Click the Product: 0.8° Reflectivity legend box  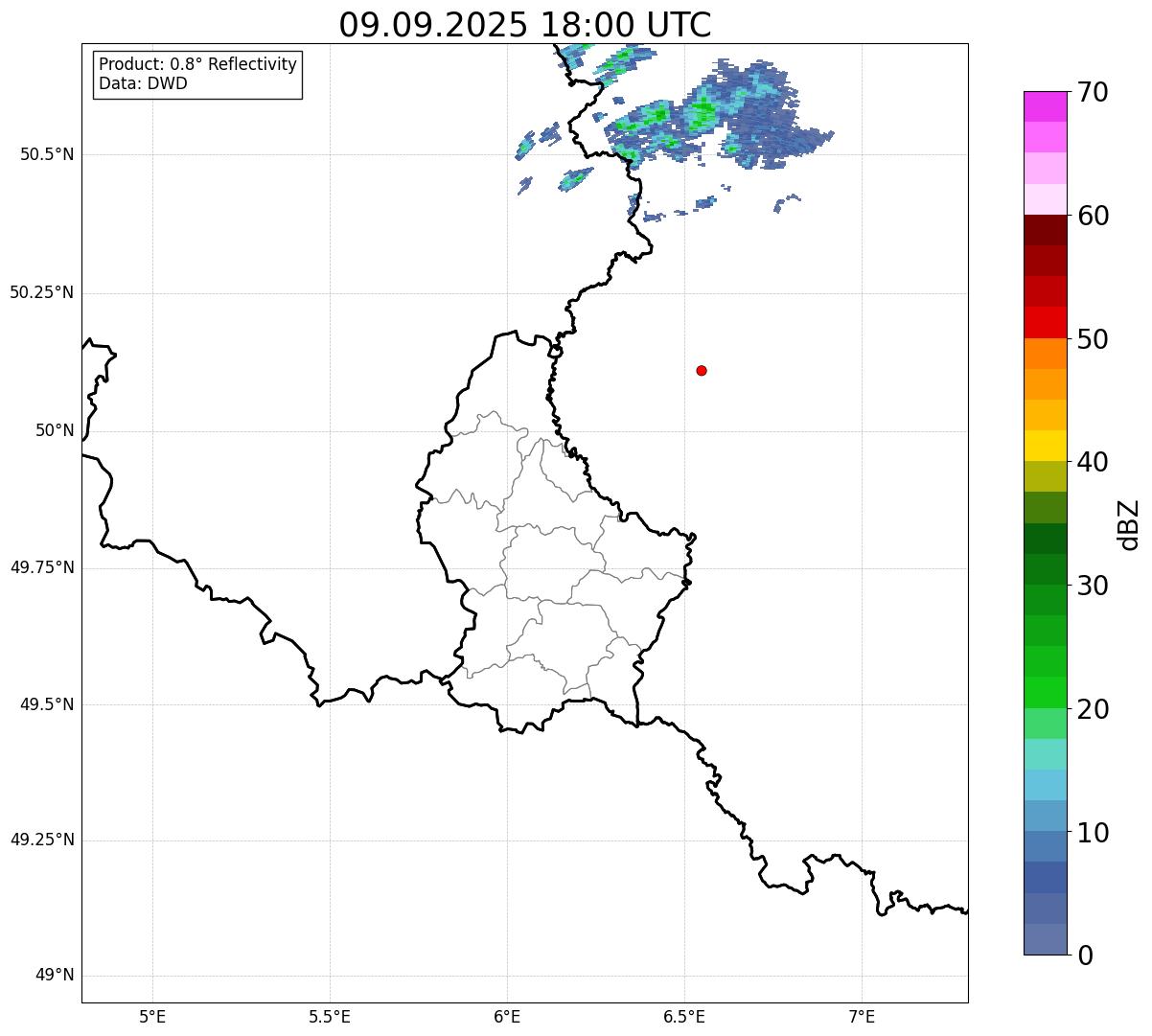click(197, 74)
